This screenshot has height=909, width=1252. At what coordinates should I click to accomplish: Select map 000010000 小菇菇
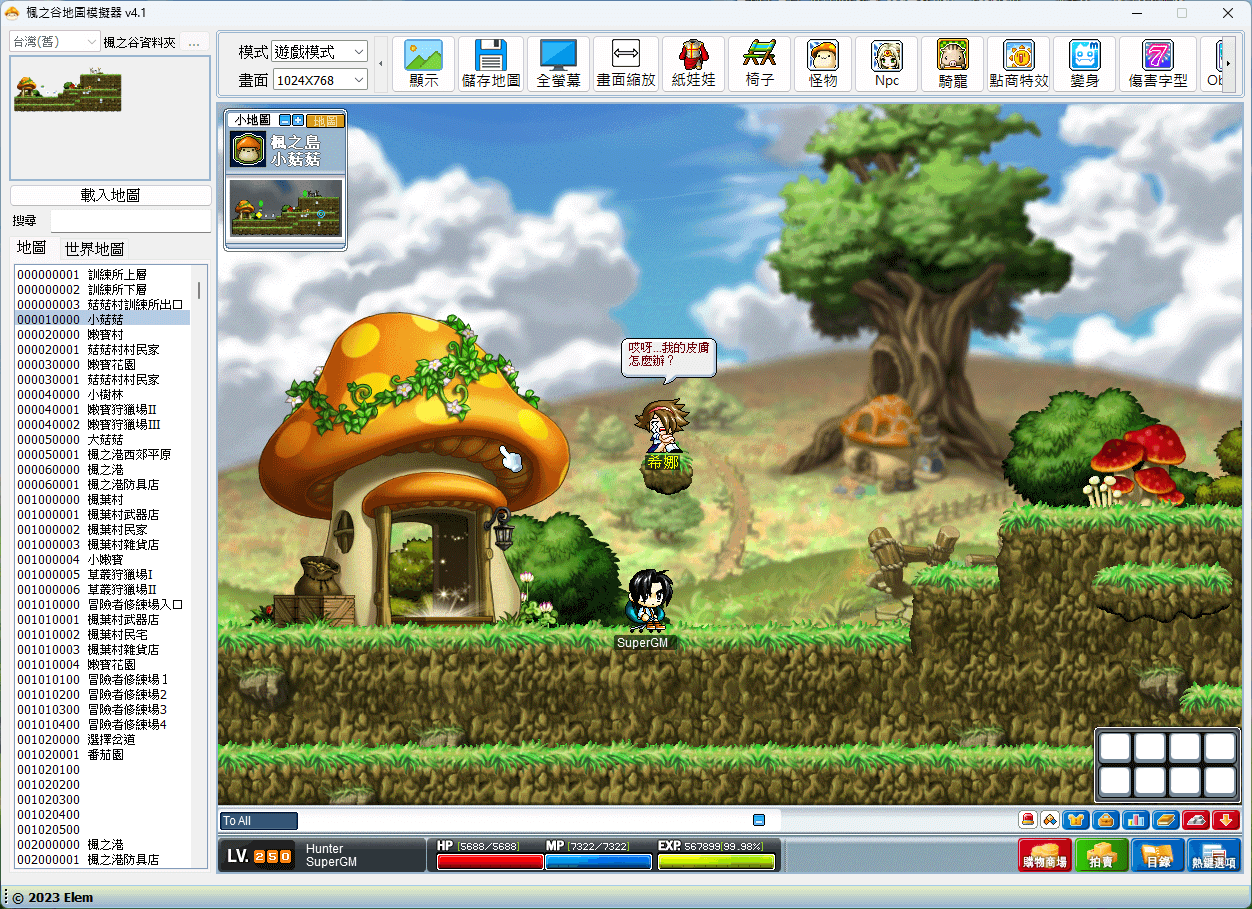click(x=101, y=319)
